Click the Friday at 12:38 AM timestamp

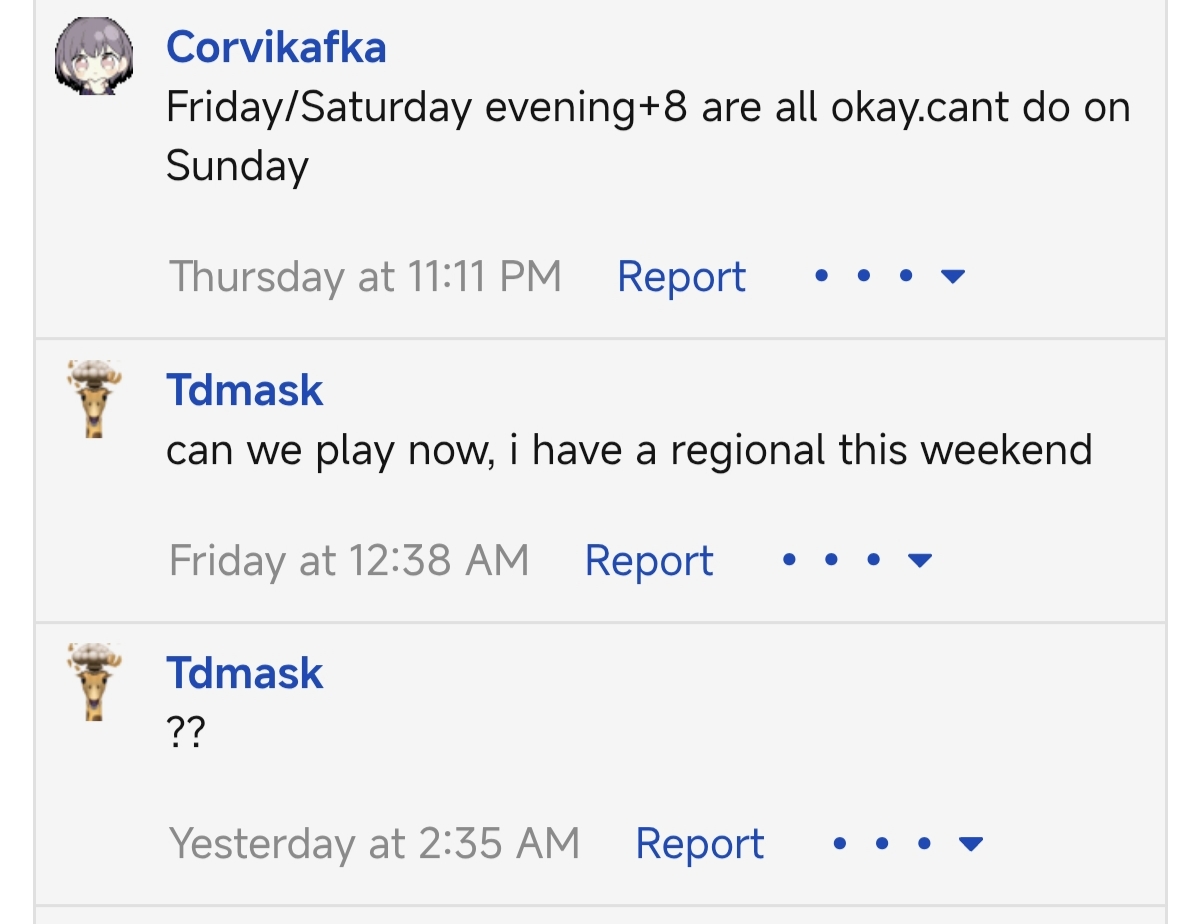click(349, 561)
